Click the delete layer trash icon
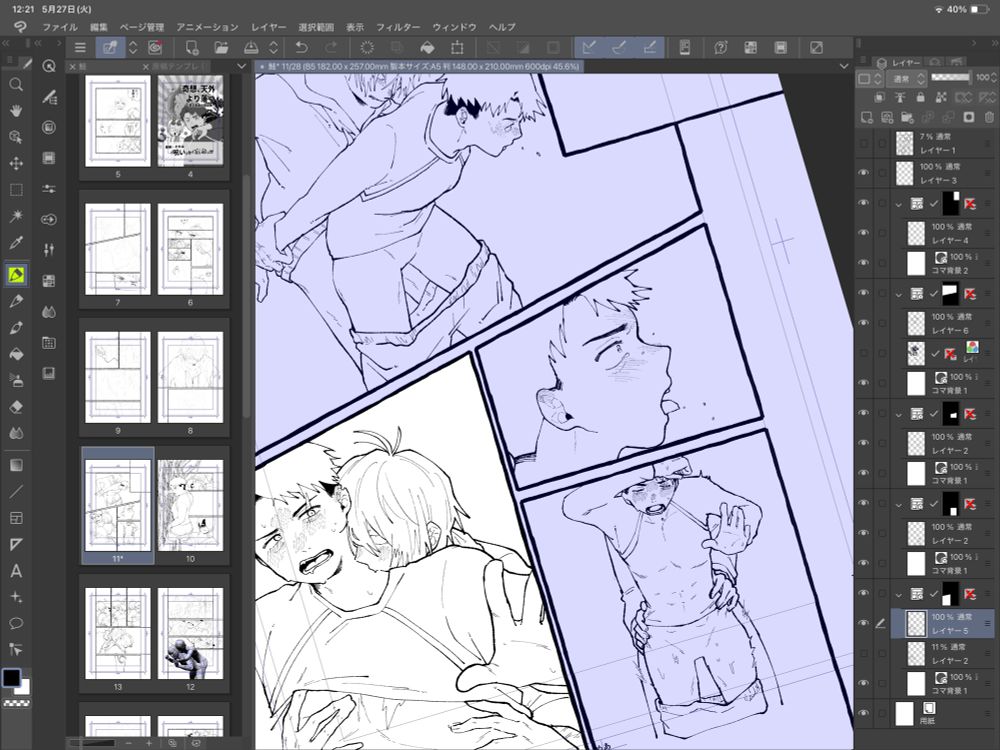 tap(989, 117)
